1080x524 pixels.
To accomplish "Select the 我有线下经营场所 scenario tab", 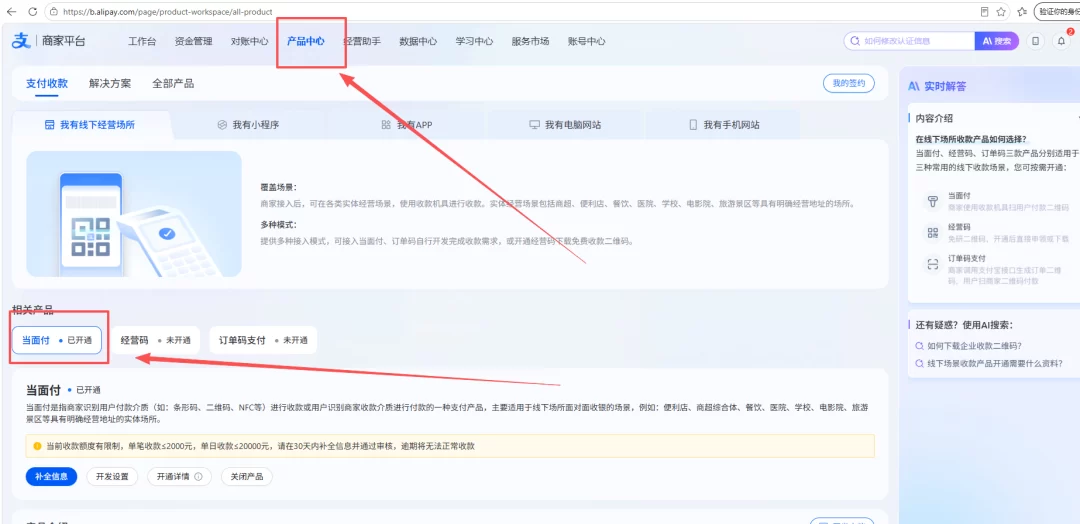I will click(92, 125).
